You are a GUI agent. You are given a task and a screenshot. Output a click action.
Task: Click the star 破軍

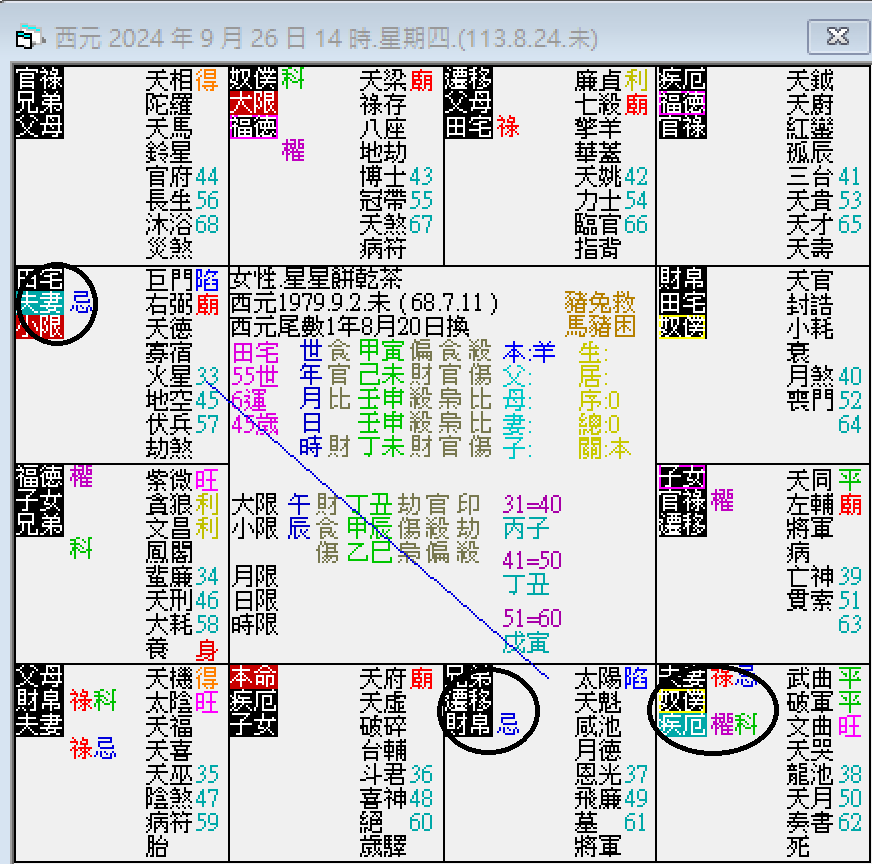pyautogui.click(x=810, y=702)
